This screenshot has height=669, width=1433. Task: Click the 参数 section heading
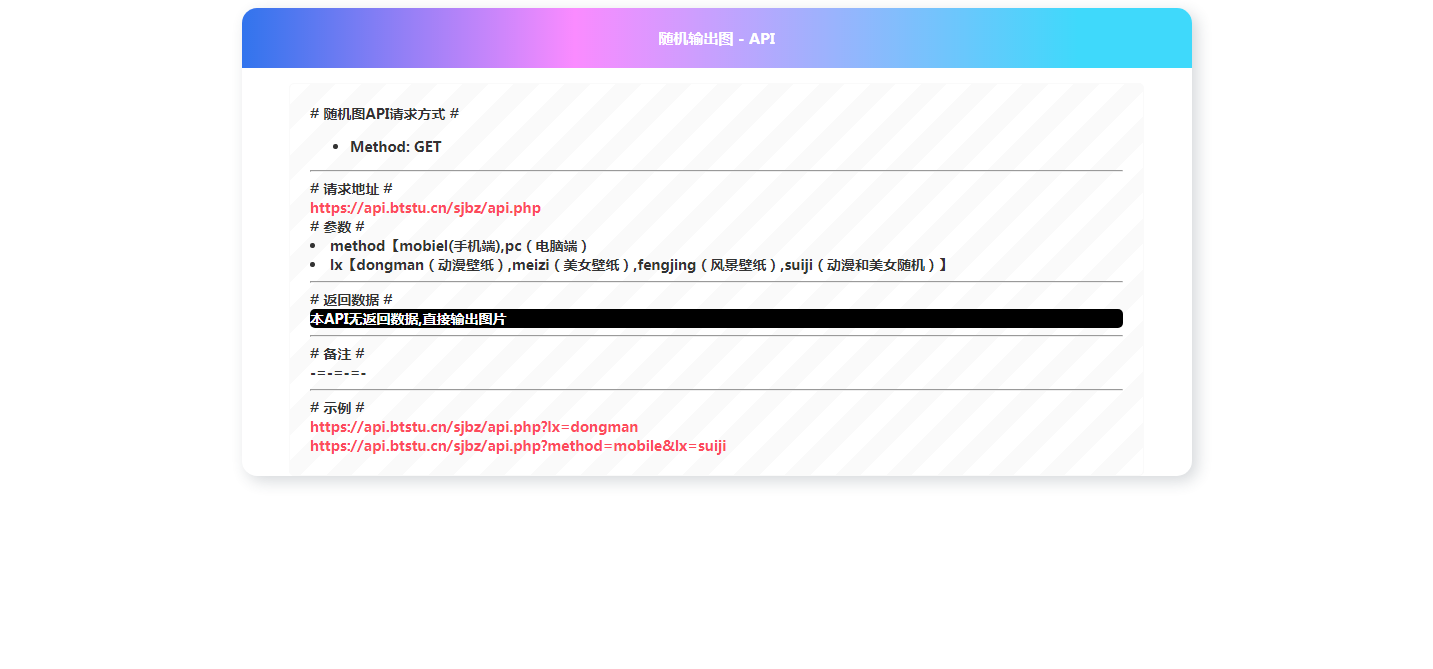(x=337, y=227)
